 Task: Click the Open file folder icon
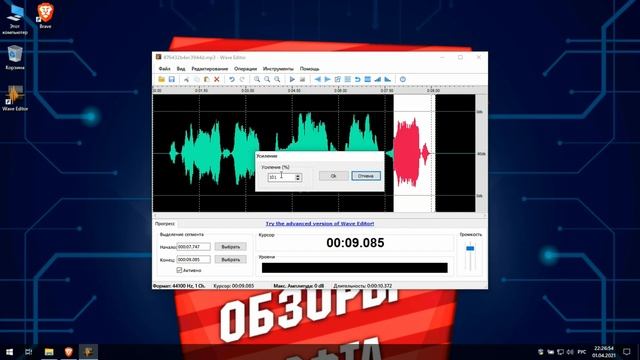(162, 79)
